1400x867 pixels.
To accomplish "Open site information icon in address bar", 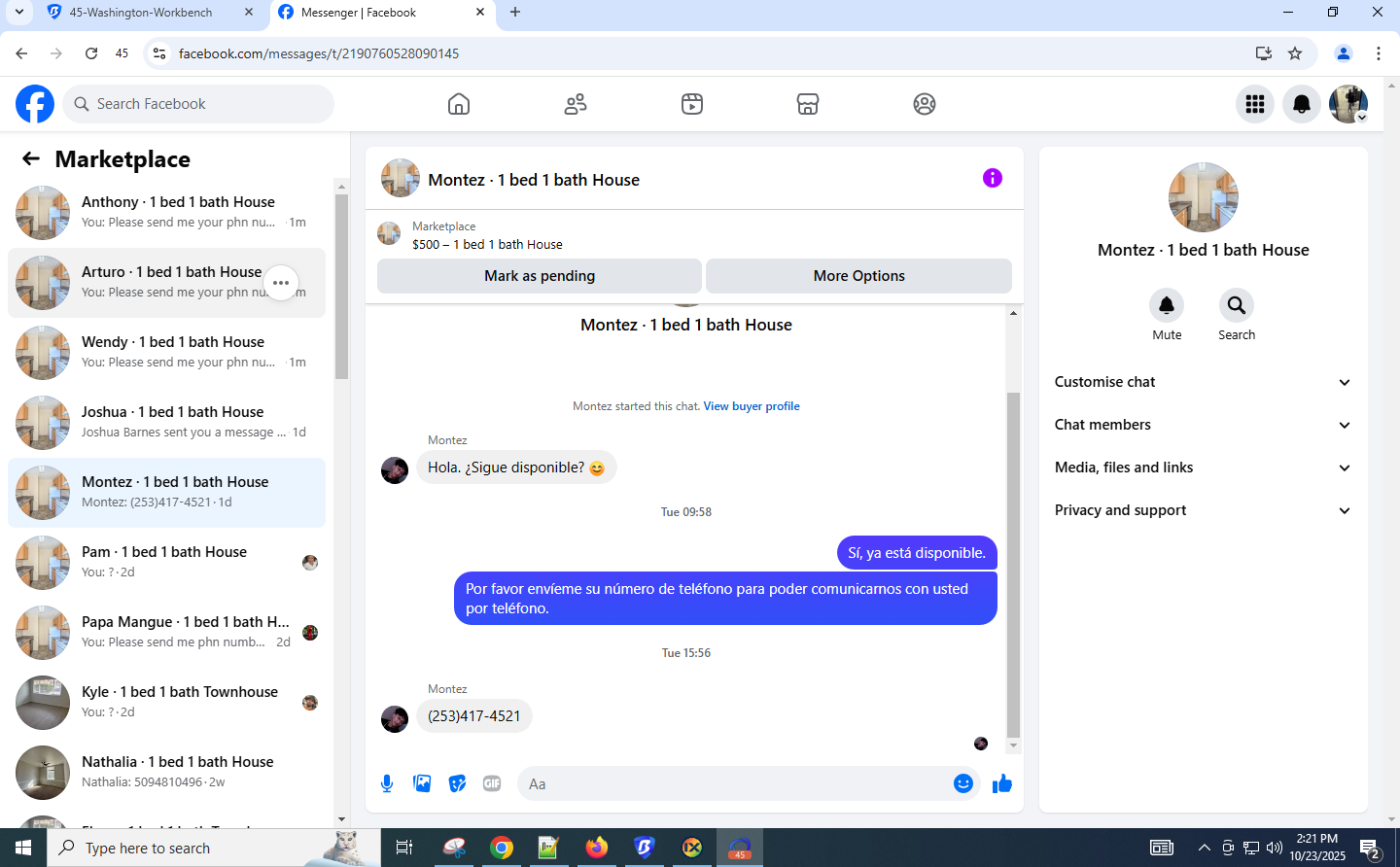I will click(159, 53).
